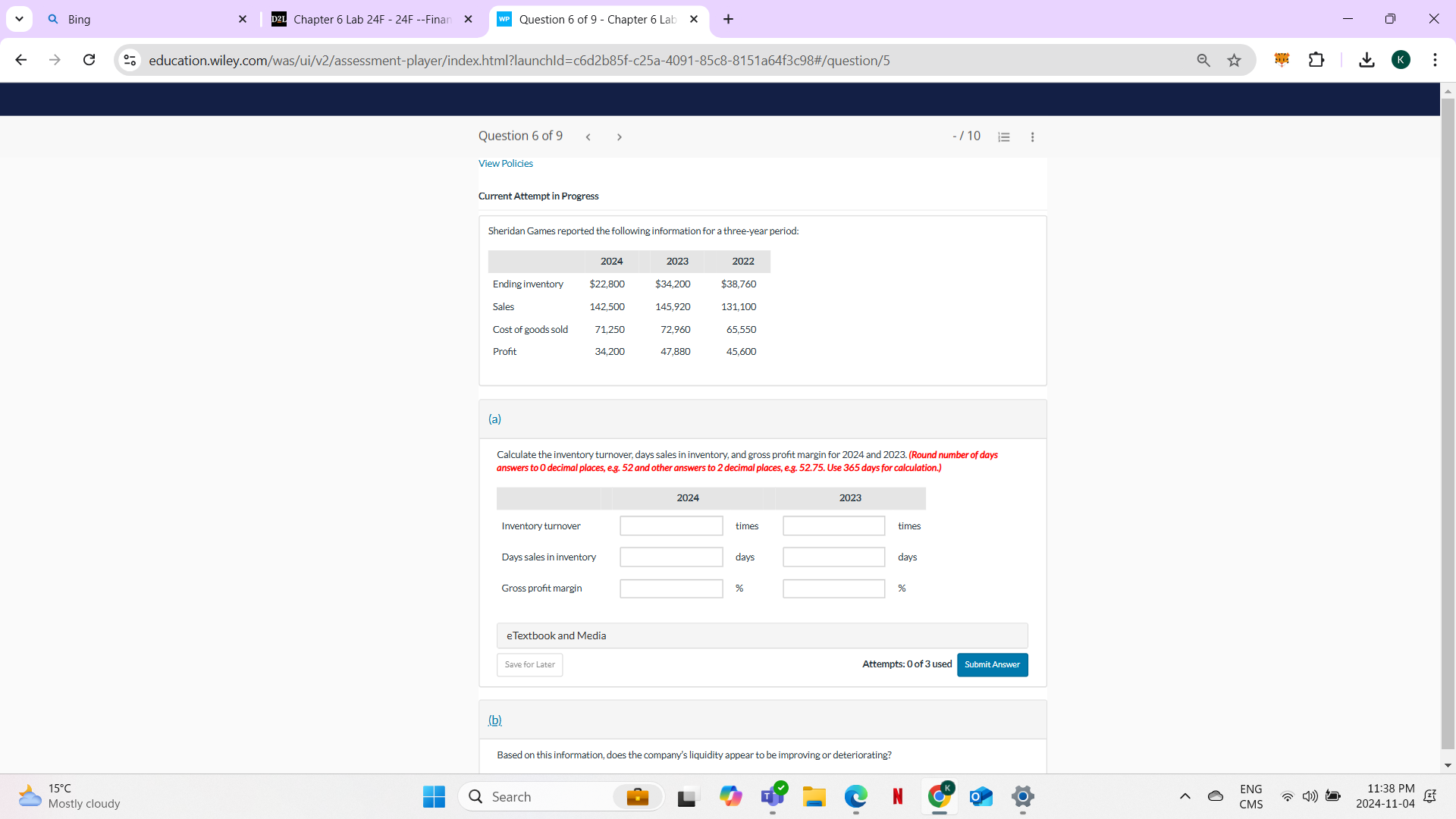Click the Inventory turnover input for 2024
The height and width of the screenshot is (819, 1456).
coord(670,526)
